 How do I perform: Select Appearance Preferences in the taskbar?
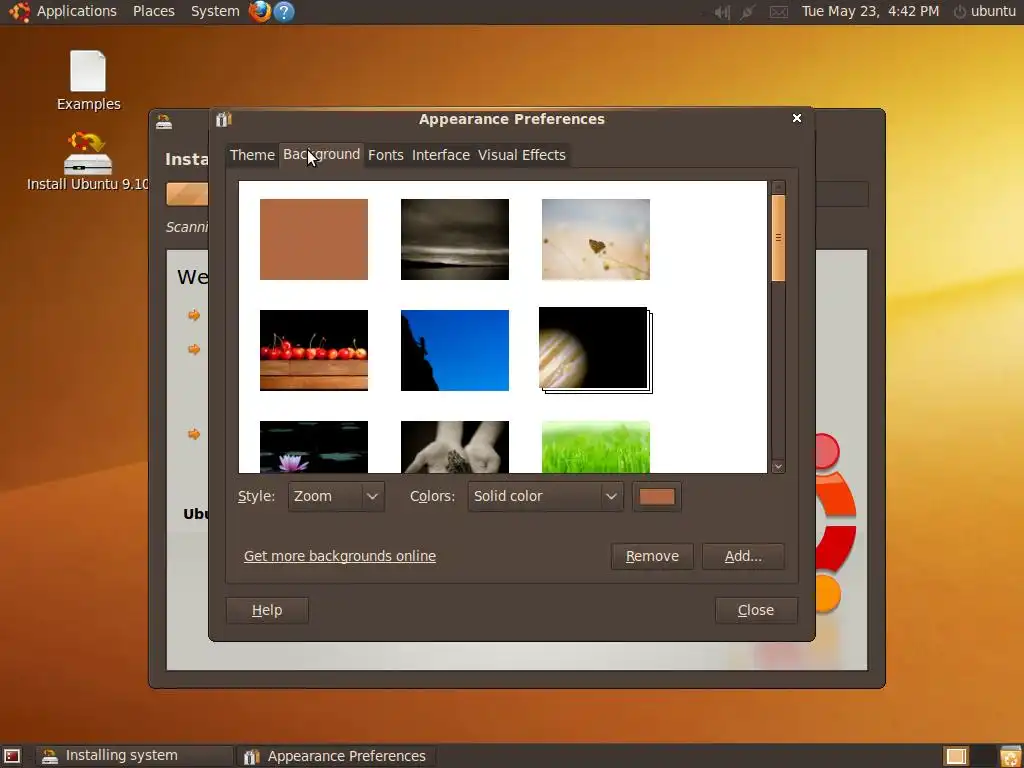[334, 756]
